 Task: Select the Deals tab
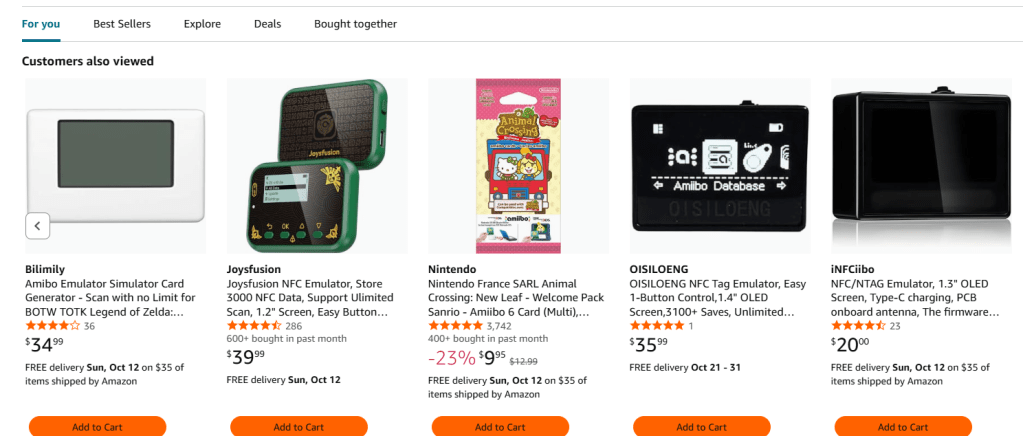pyautogui.click(x=267, y=24)
